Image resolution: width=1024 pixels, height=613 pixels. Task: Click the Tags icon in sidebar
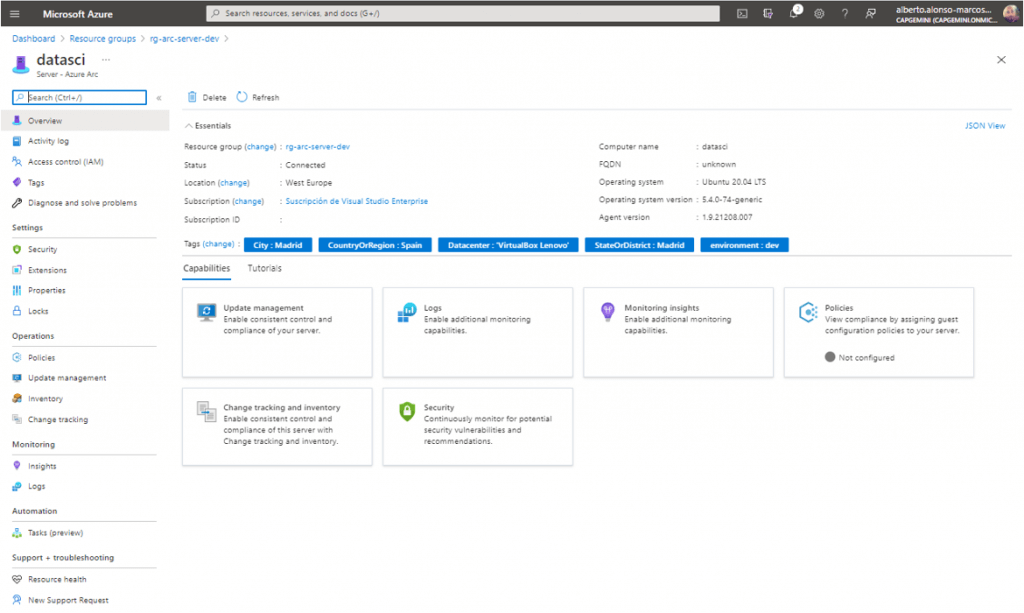(x=17, y=182)
